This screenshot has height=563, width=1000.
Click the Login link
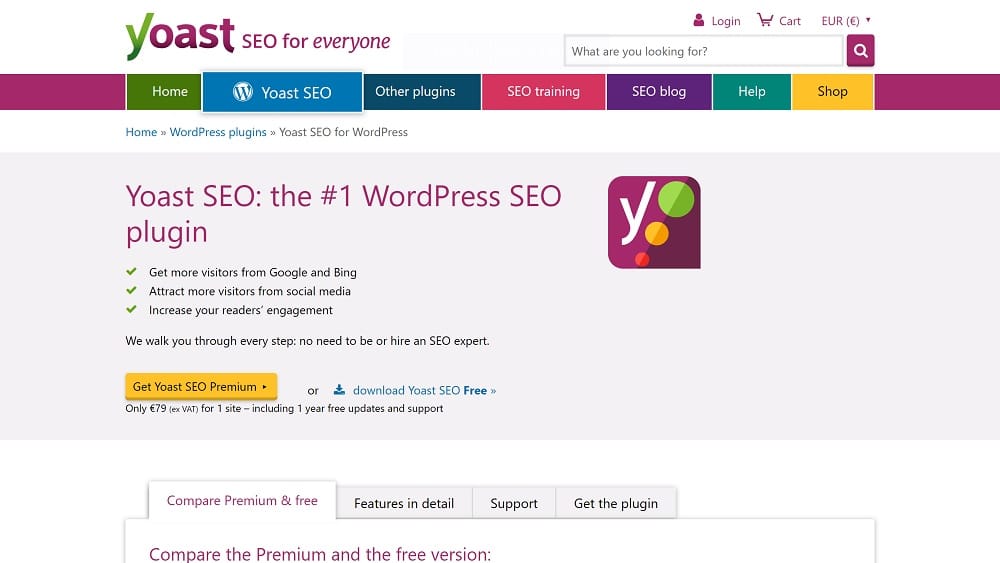pyautogui.click(x=726, y=21)
